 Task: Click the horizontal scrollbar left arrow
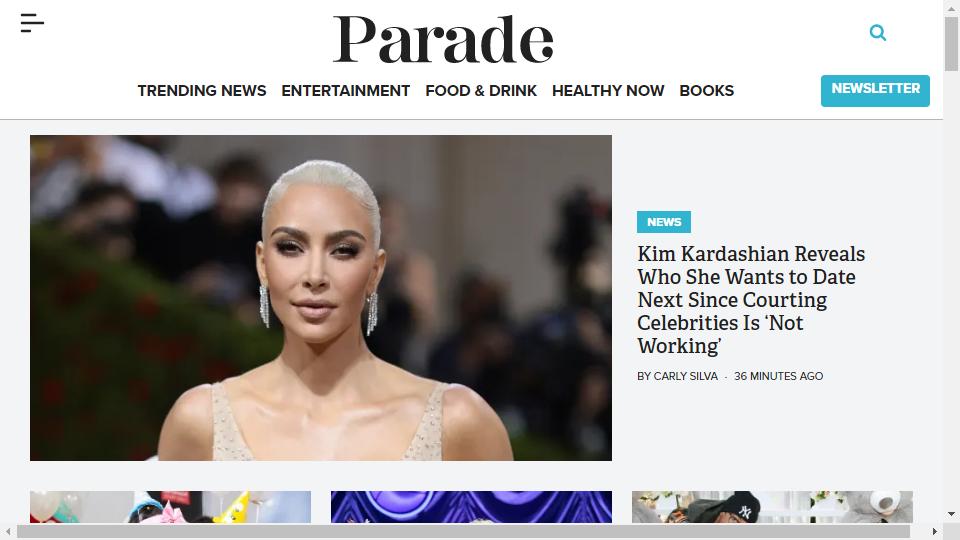8,531
